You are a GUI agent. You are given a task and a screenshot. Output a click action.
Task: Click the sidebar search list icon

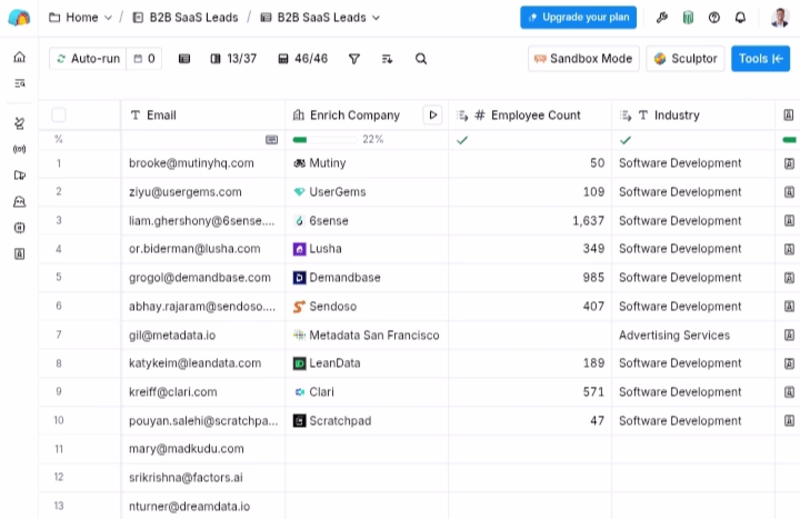(x=19, y=83)
